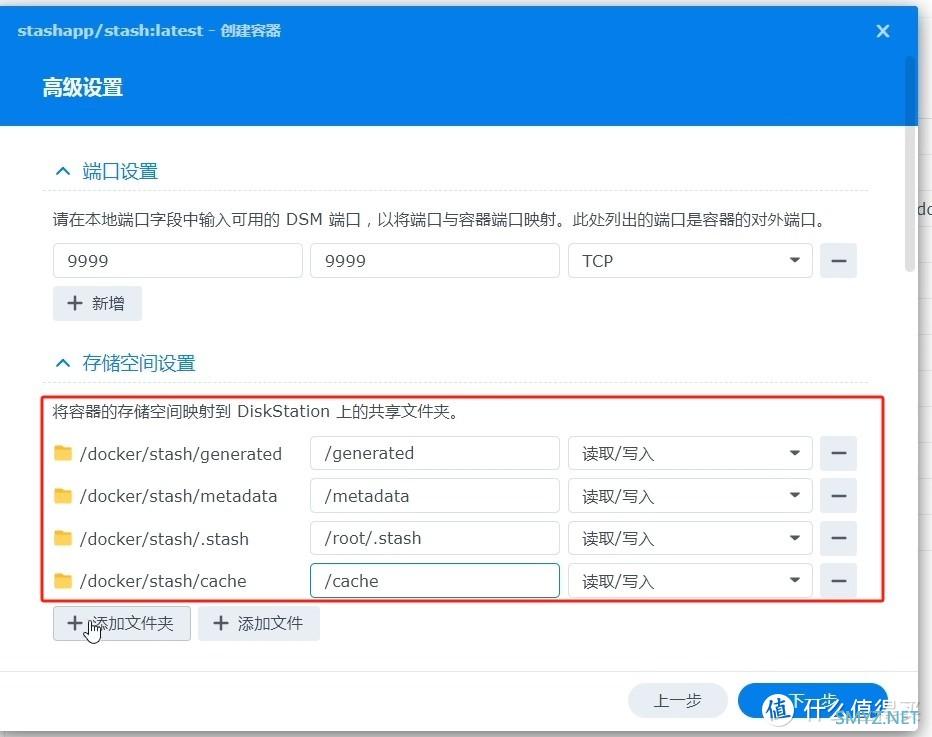The image size is (932, 737).
Task: Click the 添加文件夹 button
Action: pos(122,623)
